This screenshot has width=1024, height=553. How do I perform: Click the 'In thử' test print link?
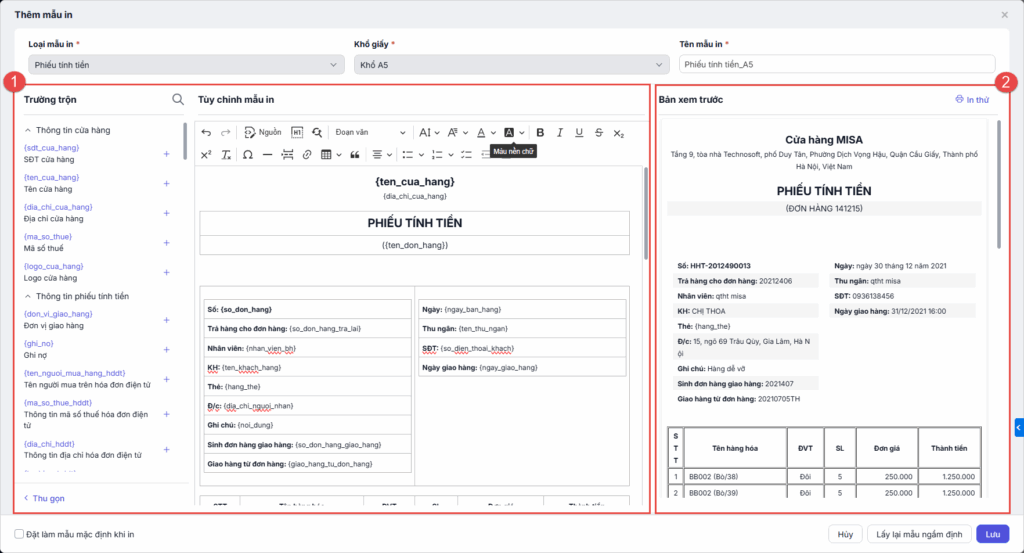[972, 99]
